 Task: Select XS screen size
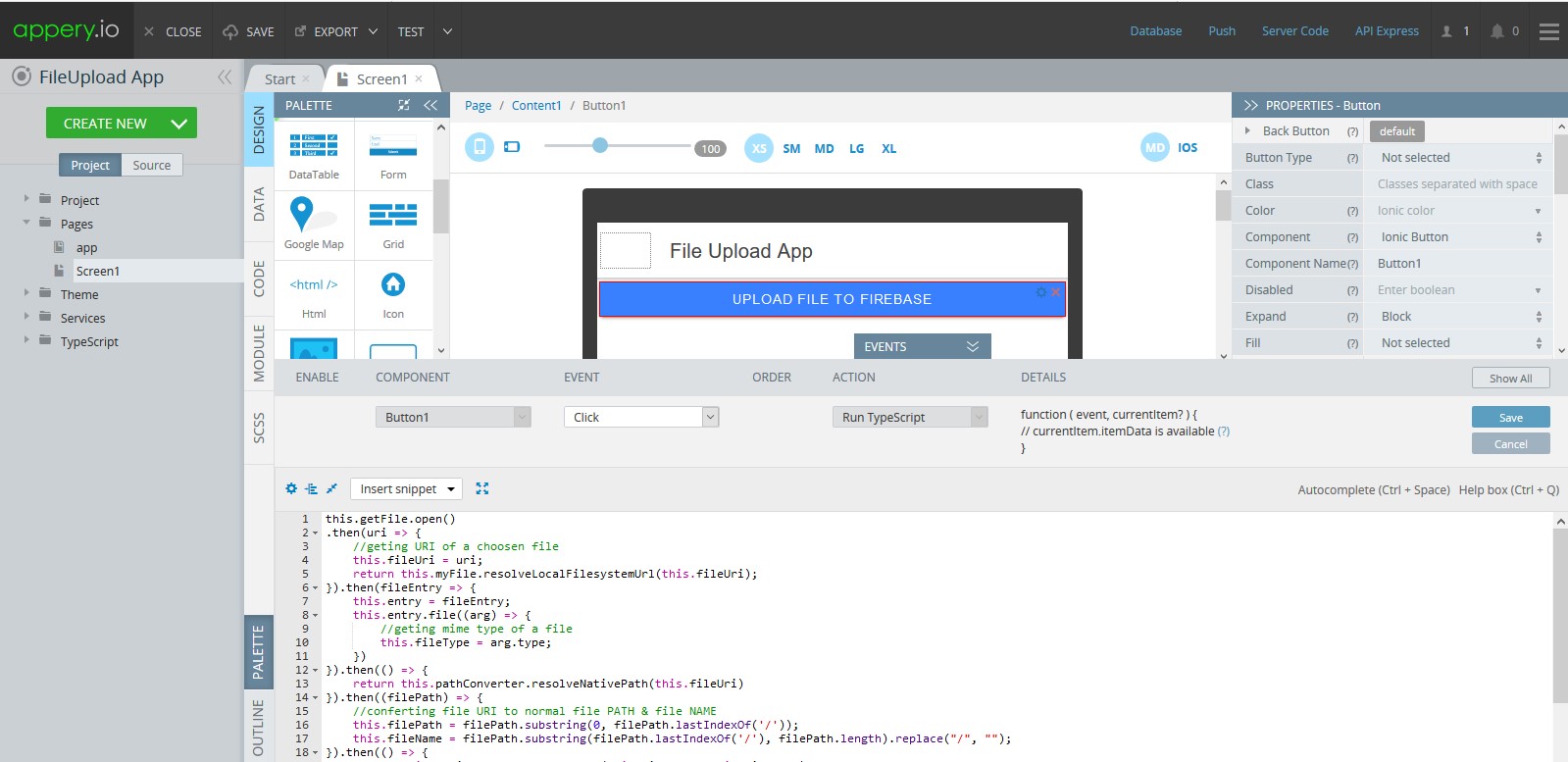(759, 148)
